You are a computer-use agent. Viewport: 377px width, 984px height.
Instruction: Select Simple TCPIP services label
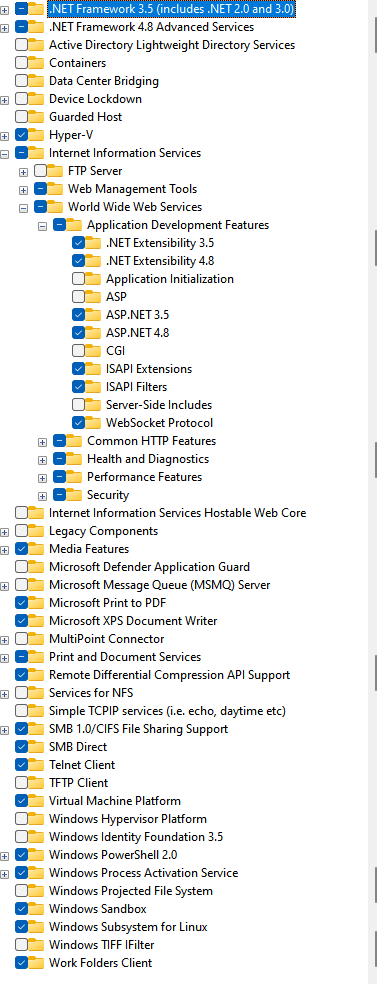(x=167, y=711)
